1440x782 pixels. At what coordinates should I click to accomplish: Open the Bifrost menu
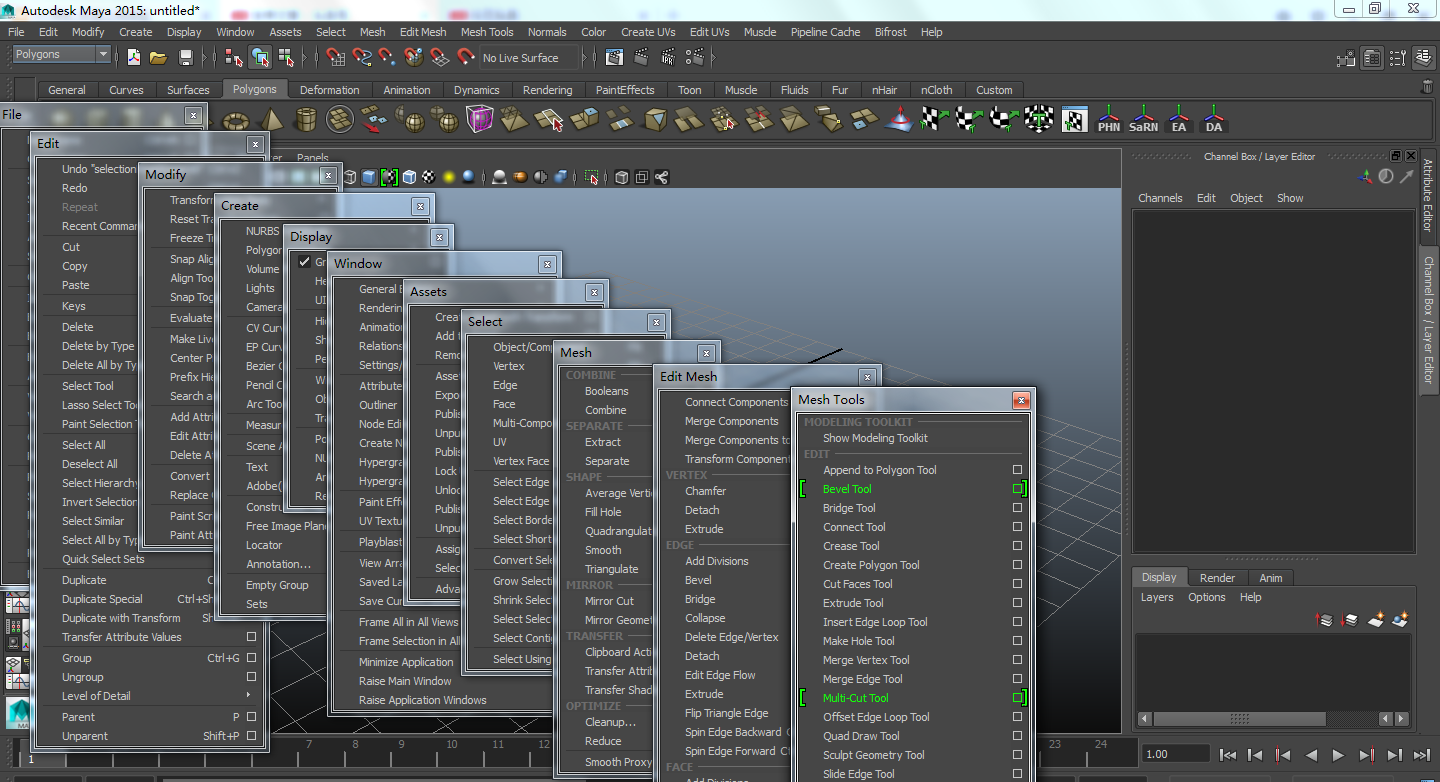pyautogui.click(x=891, y=32)
